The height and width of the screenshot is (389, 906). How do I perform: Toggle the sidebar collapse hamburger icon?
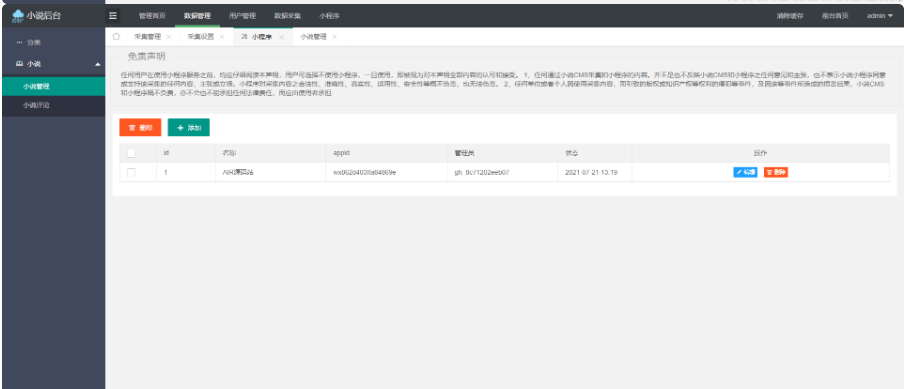[x=113, y=16]
